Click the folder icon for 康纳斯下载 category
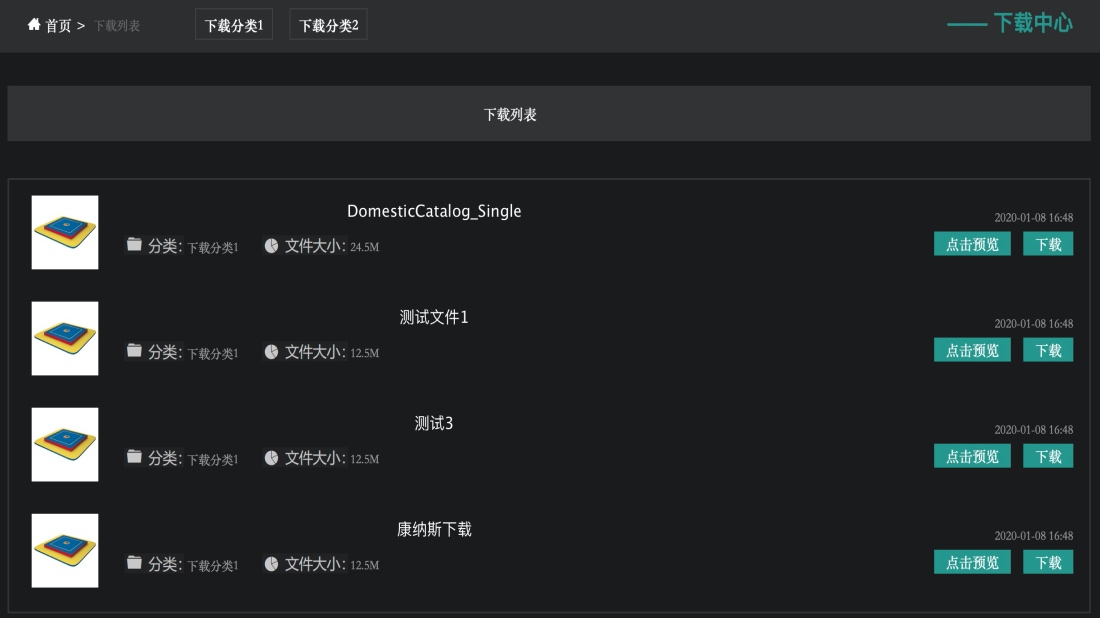The width and height of the screenshot is (1100, 618). 134,563
